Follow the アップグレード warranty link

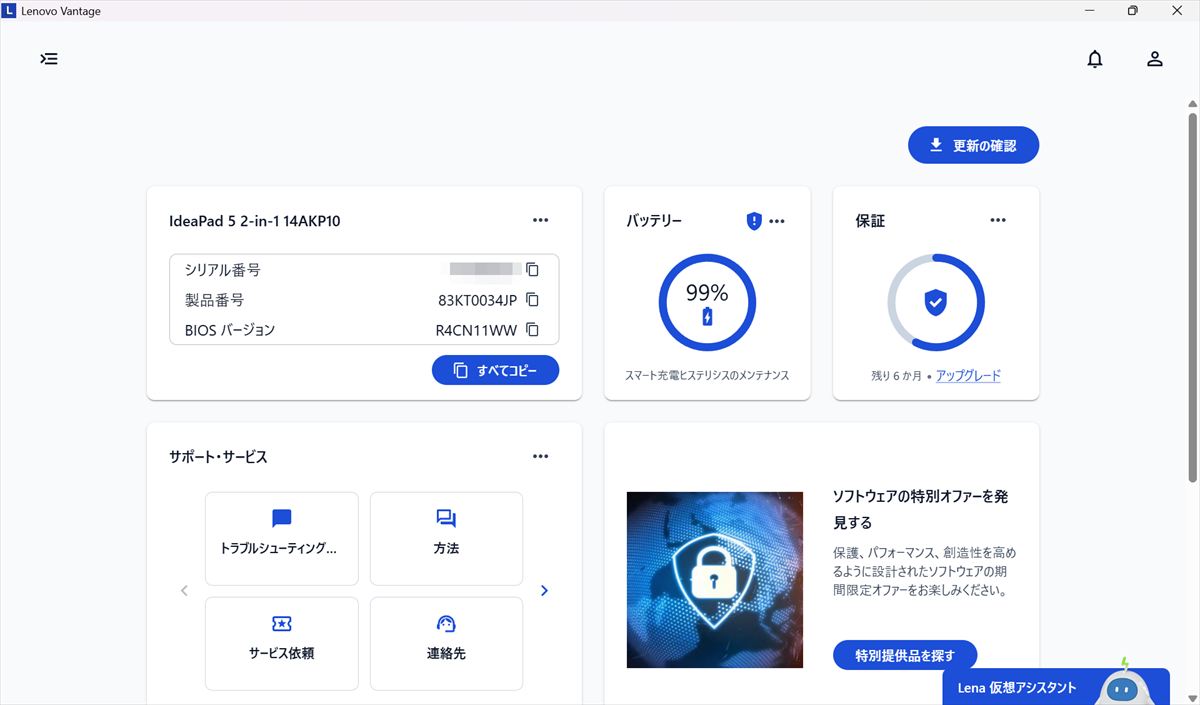[968, 376]
